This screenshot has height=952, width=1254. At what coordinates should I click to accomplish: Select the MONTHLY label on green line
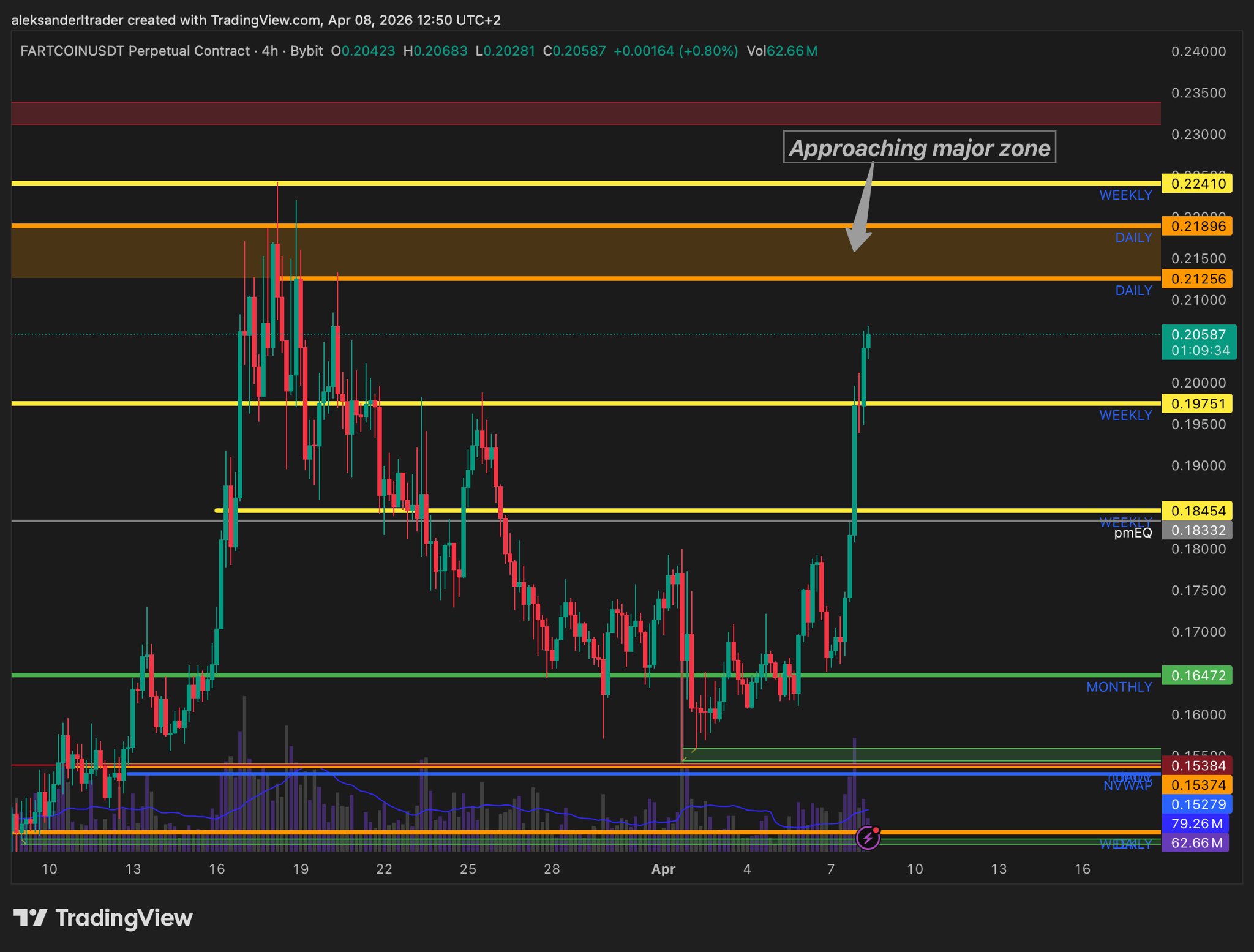[1119, 687]
